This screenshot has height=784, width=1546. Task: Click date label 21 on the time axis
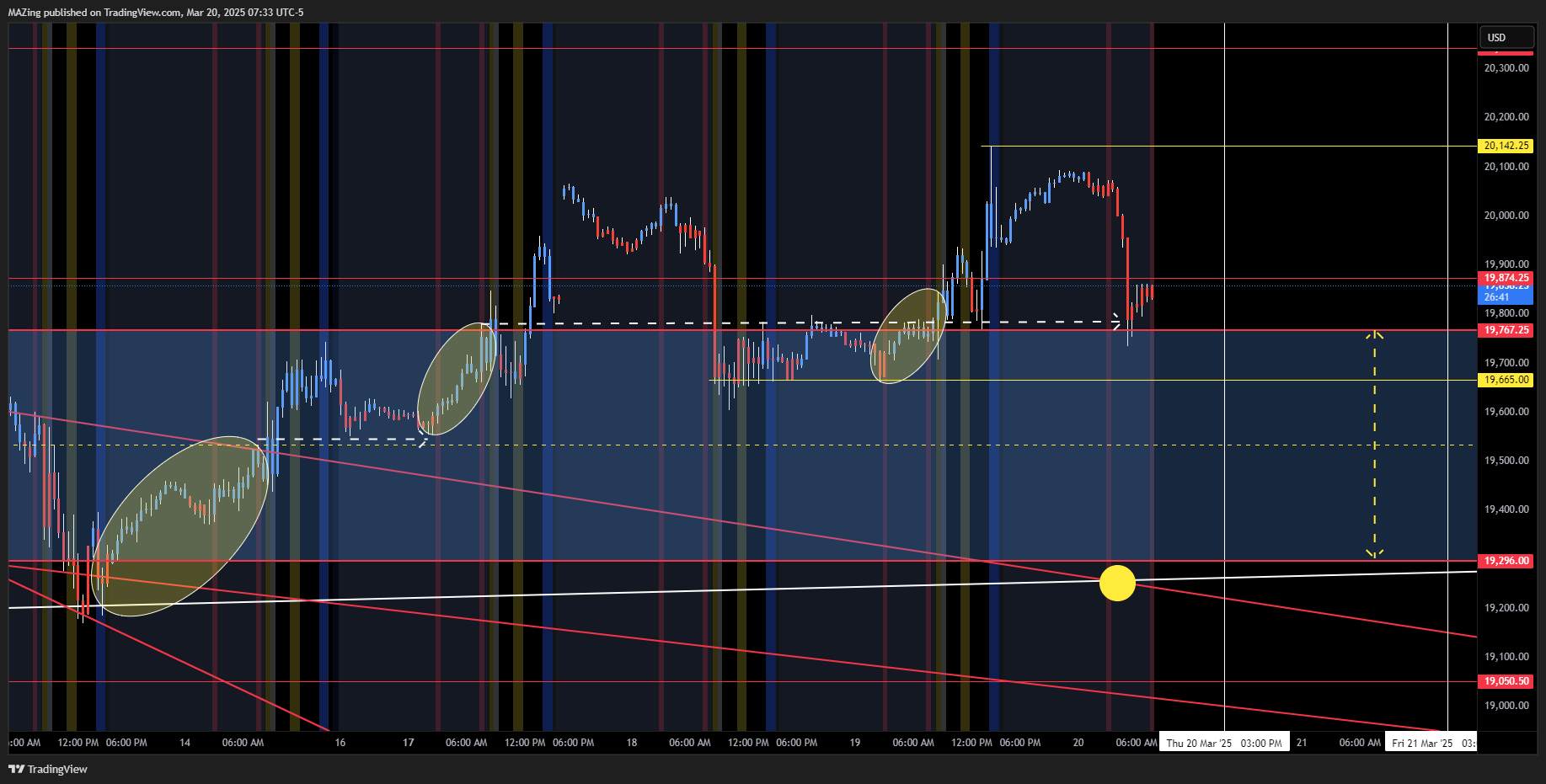1302,743
